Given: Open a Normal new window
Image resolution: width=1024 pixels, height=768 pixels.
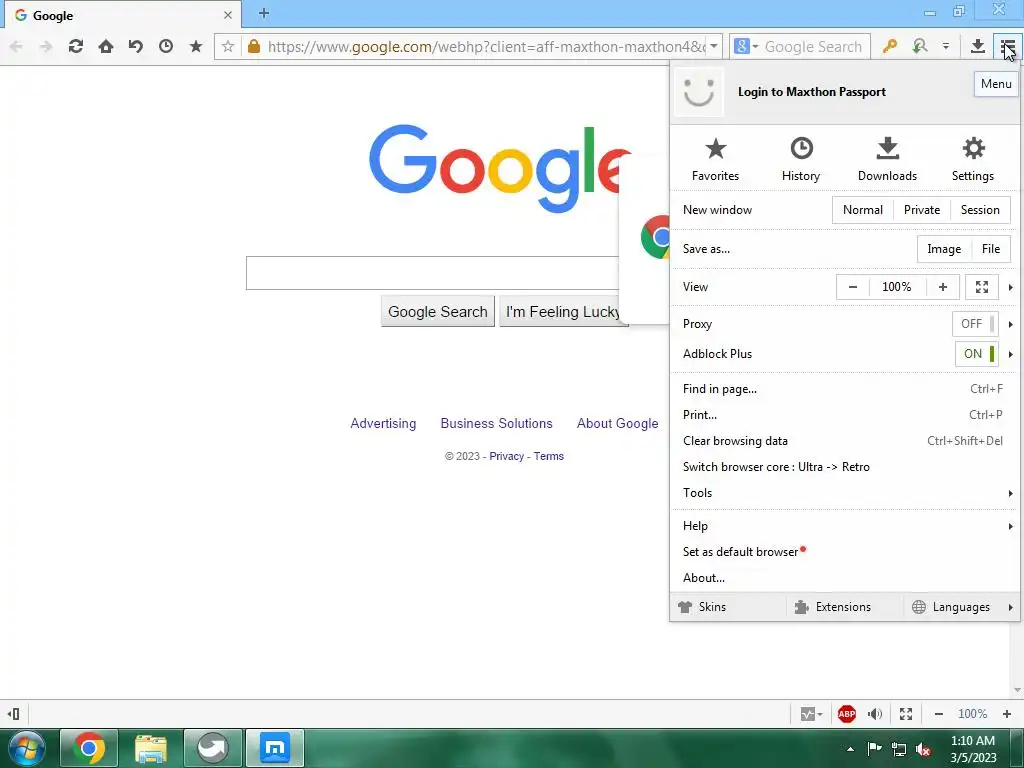Looking at the screenshot, I should (863, 210).
